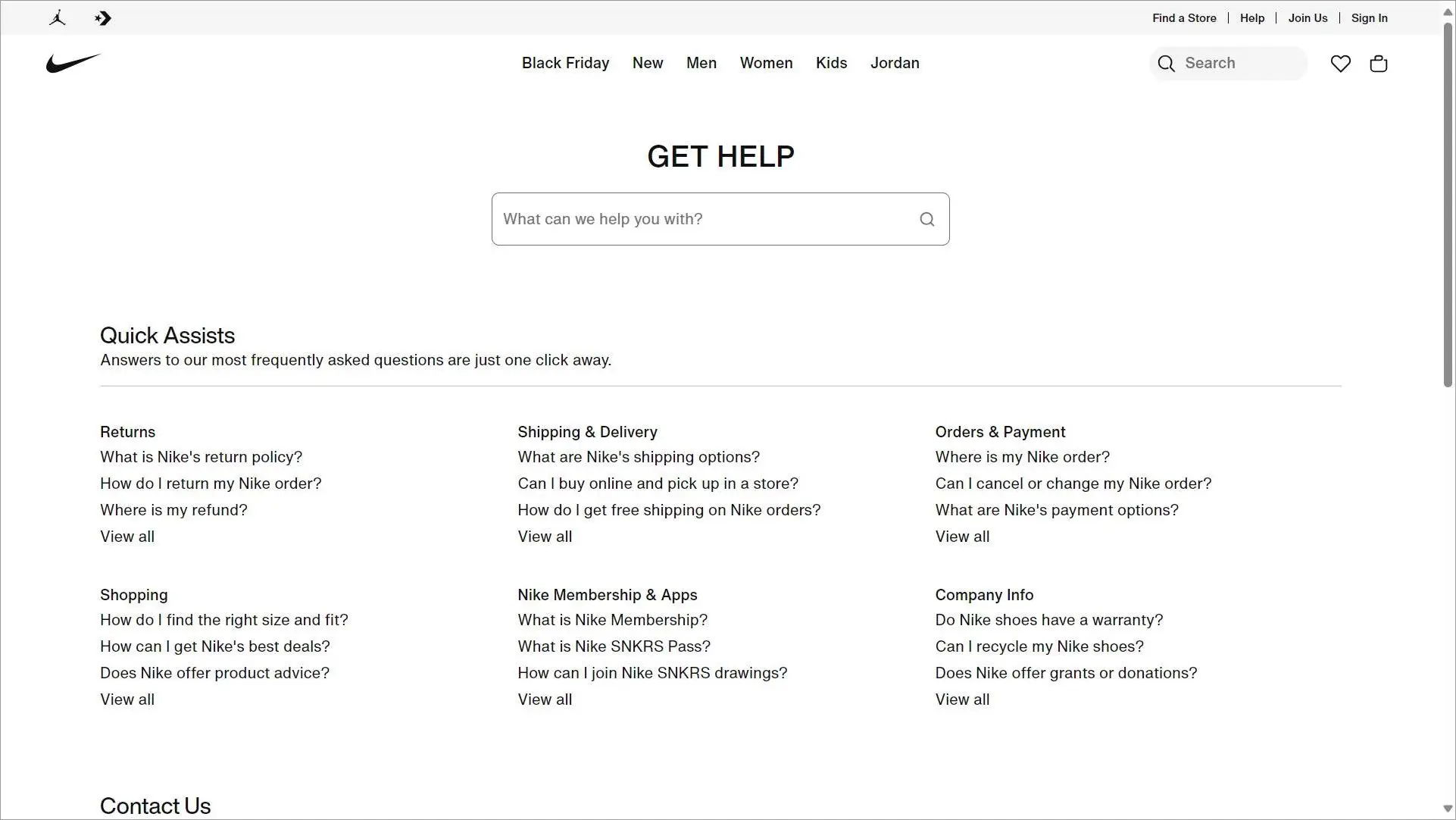Open favorites heart icon
Image resolution: width=1456 pixels, height=820 pixels.
[1341, 64]
